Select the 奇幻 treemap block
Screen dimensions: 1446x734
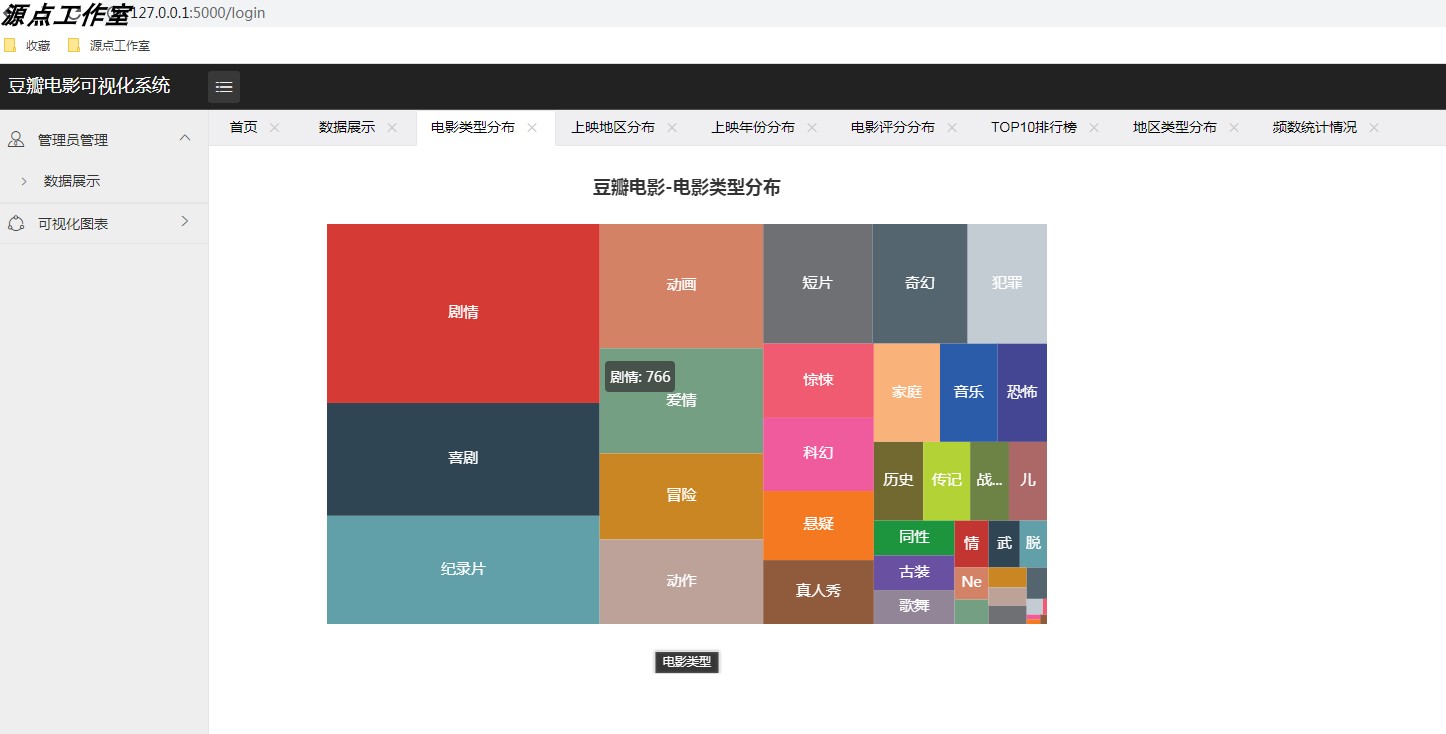[920, 284]
